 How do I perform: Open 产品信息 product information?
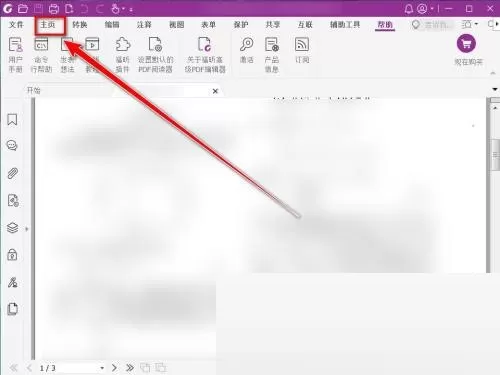[272, 55]
